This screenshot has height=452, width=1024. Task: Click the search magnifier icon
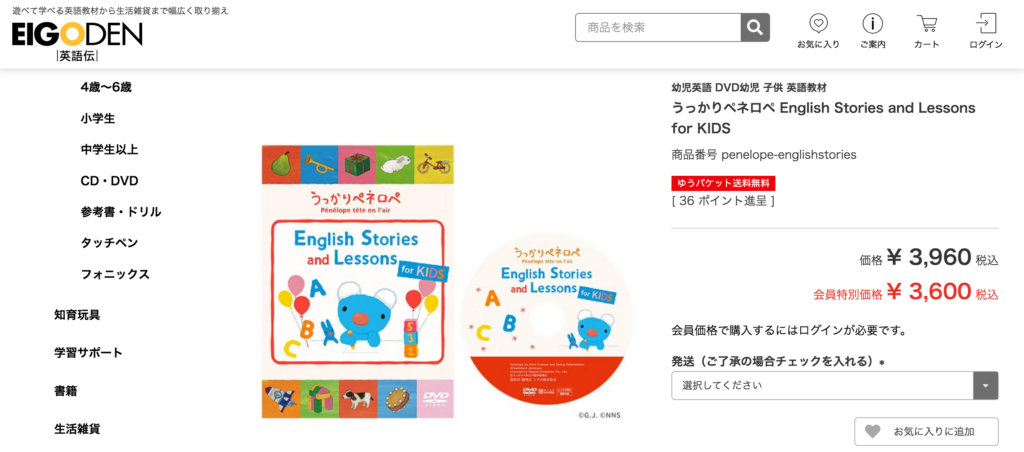[x=755, y=27]
